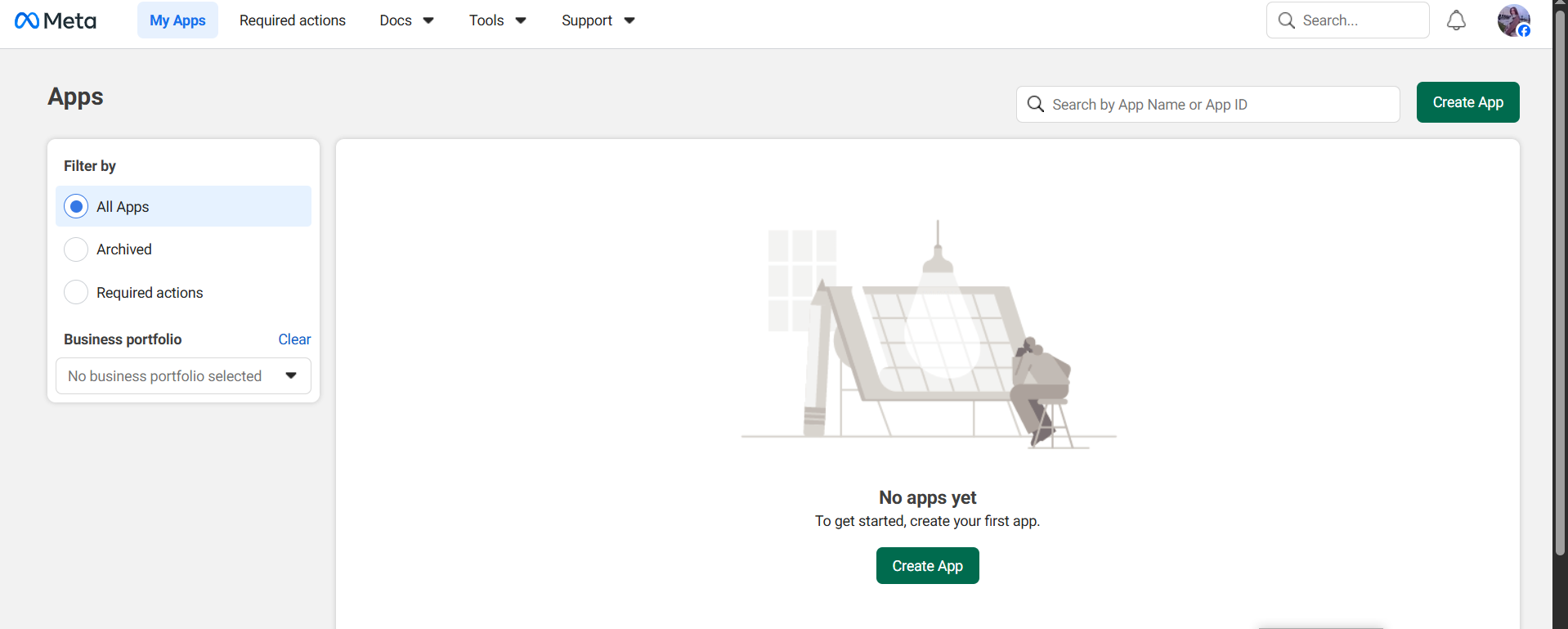Open Required actions in top navigation

coord(293,20)
